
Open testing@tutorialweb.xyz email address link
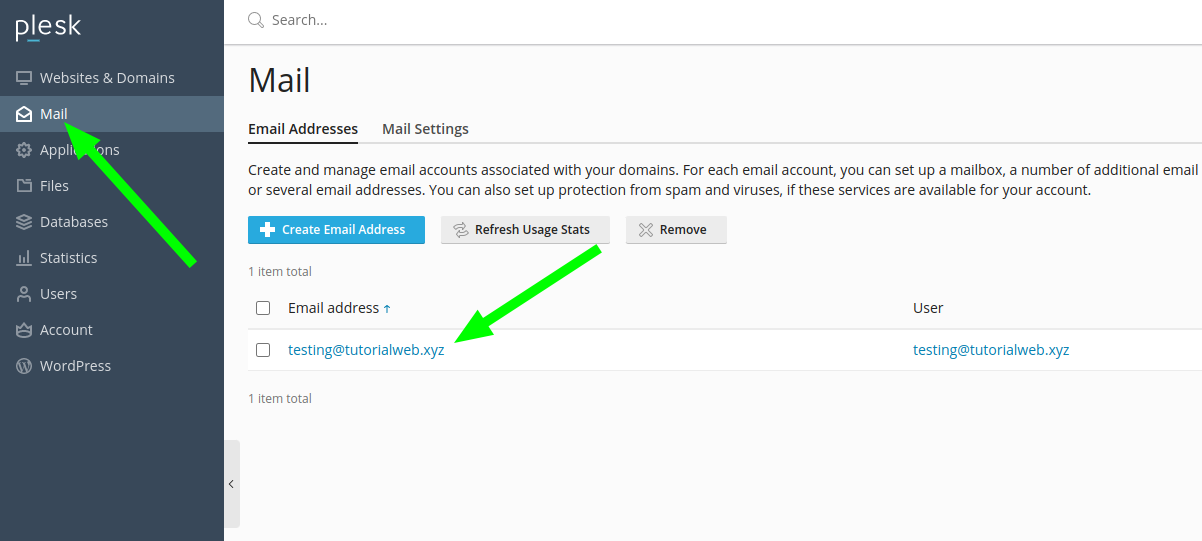point(366,350)
